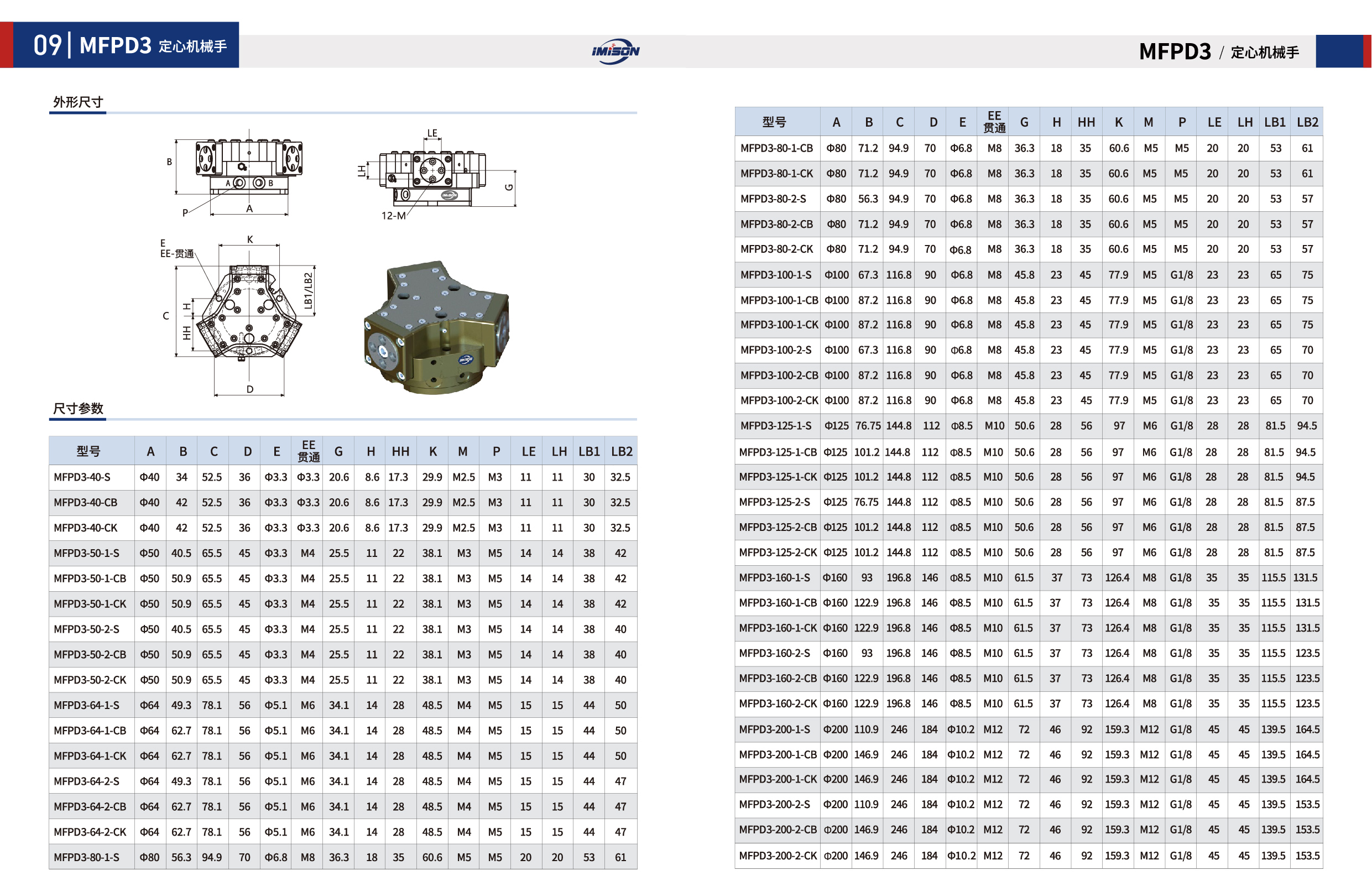
Task: Select model cell MFPD3-200-2-S
Action: pos(778,804)
